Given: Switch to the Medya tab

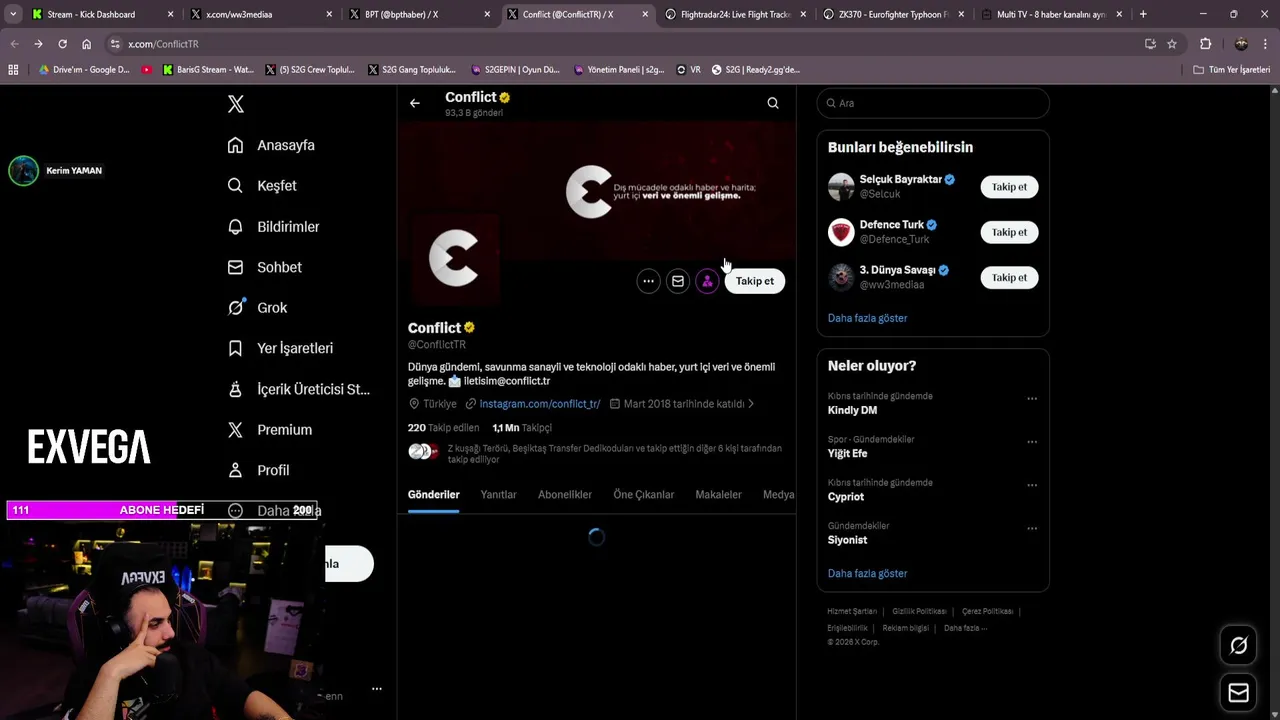Looking at the screenshot, I should pos(778,495).
